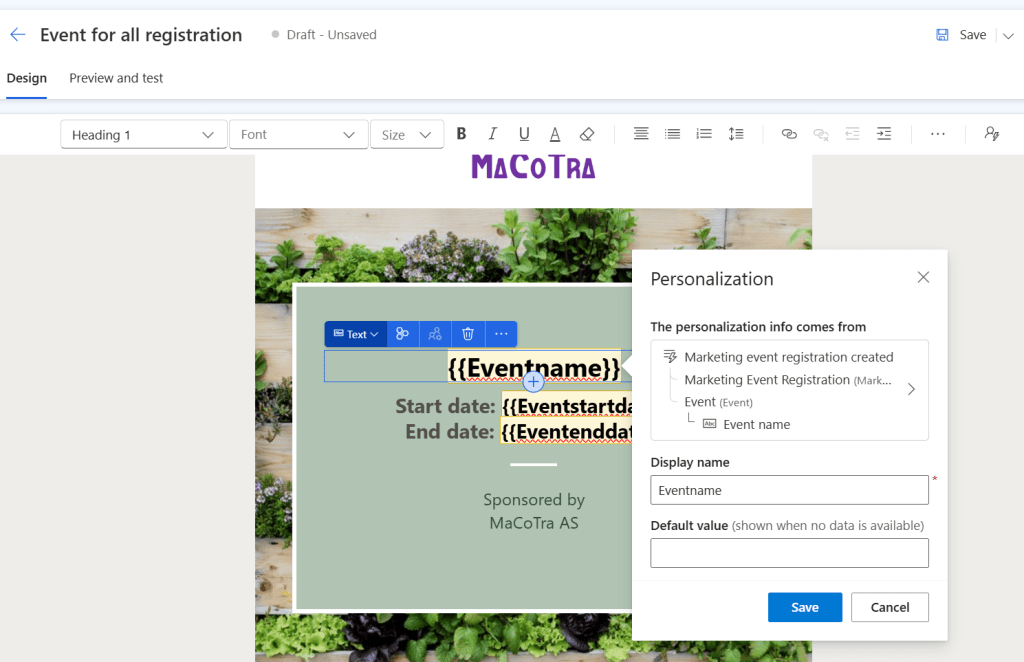The image size is (1024, 662).
Task: Open the Font dropdown
Action: [x=298, y=135]
